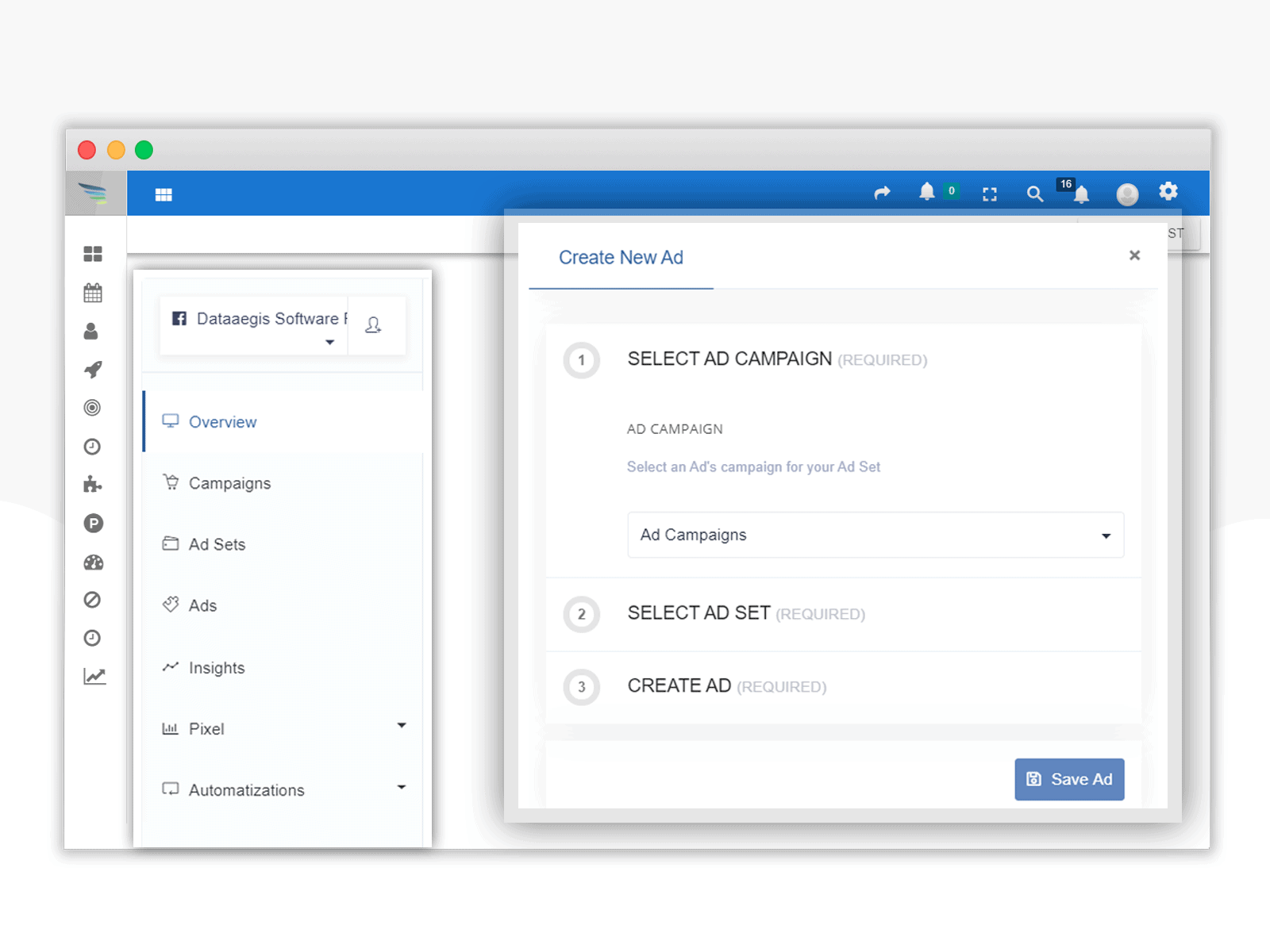Open Insights menu item
The height and width of the screenshot is (952, 1270).
283,667
